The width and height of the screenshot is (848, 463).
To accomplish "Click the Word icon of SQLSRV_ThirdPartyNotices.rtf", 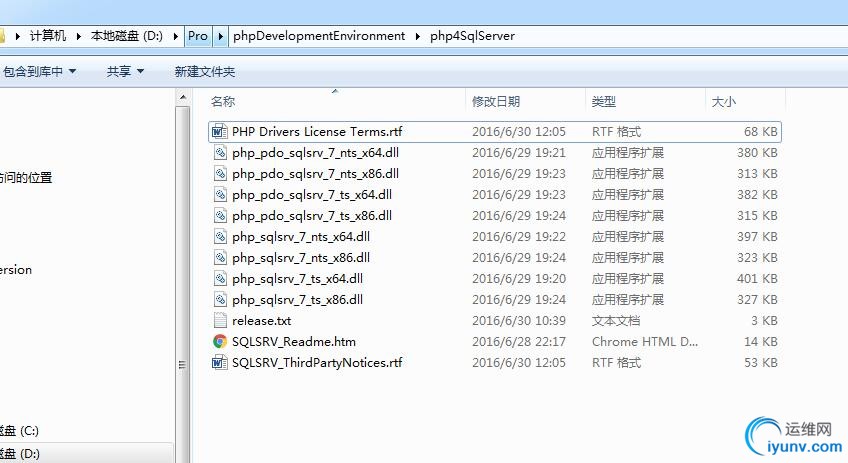I will [220, 362].
